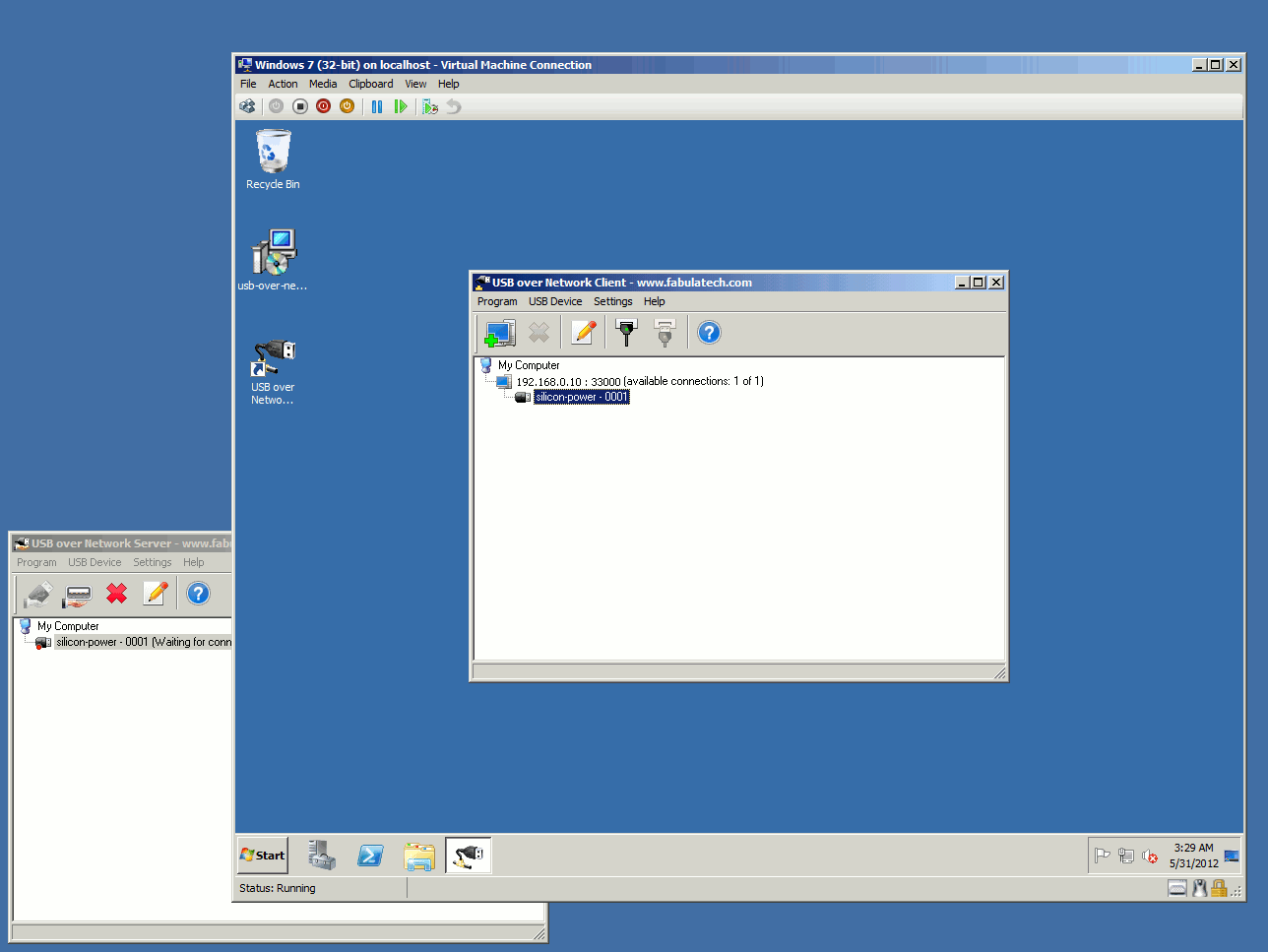Select the 192.168.0.10 : 33000 server row
Screen dimensions: 1268x952
(x=640, y=381)
